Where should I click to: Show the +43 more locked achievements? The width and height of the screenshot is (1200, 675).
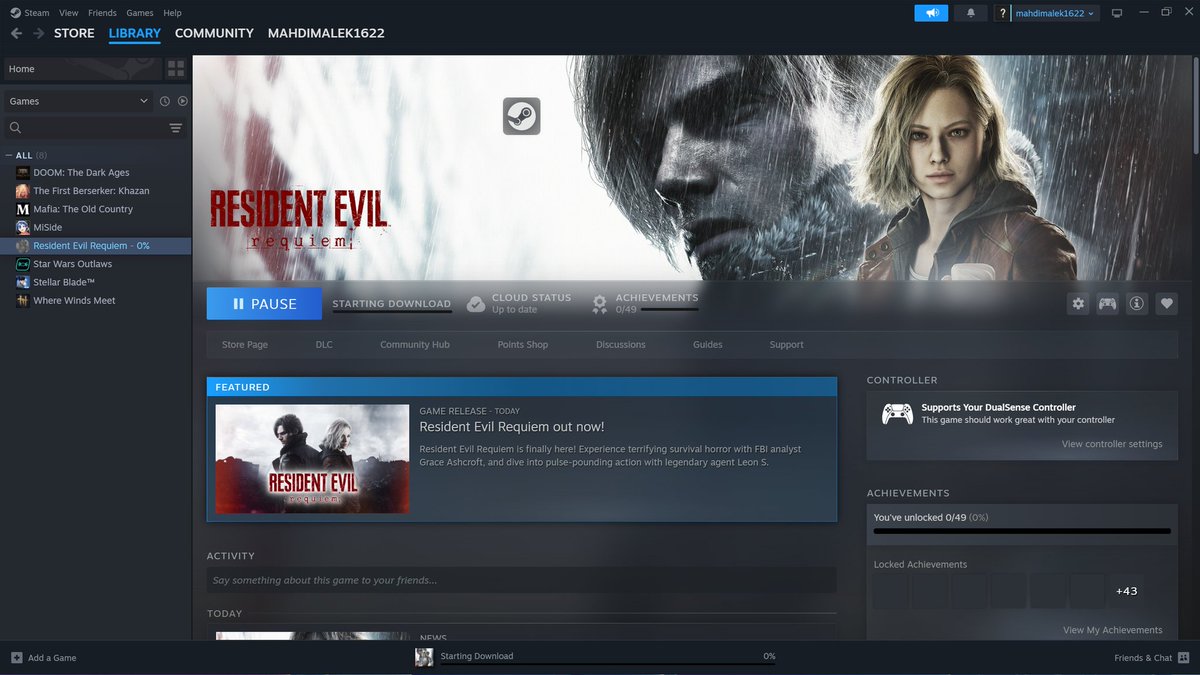tap(1126, 591)
